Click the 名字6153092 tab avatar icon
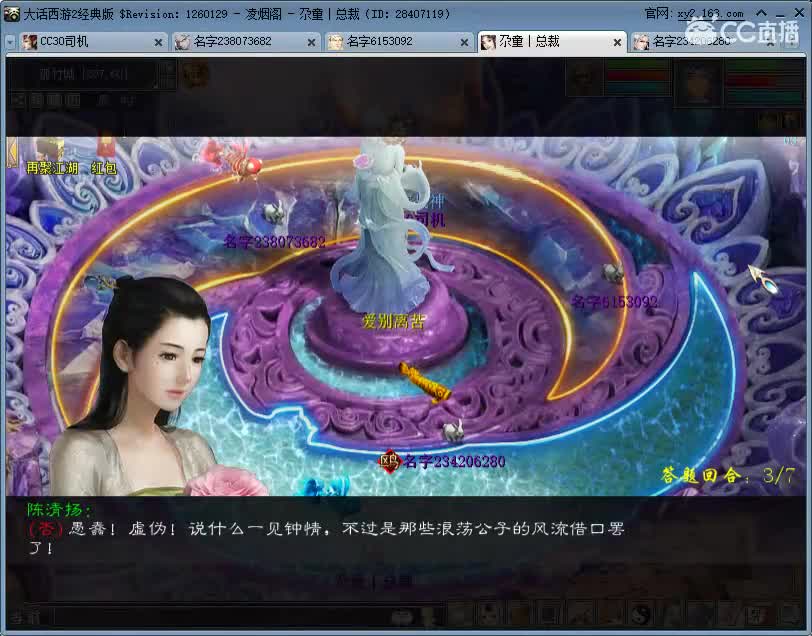Screen dimensions: 812x636 [x=336, y=42]
